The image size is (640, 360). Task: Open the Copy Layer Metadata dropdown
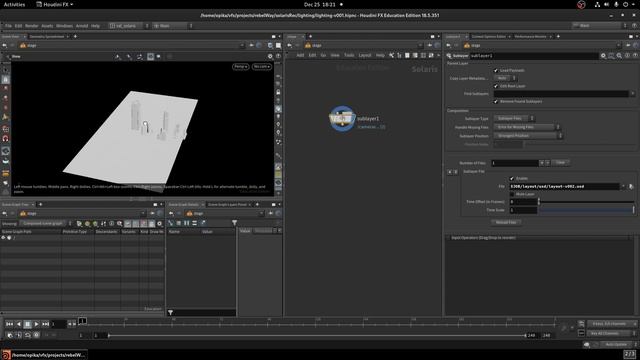point(505,78)
